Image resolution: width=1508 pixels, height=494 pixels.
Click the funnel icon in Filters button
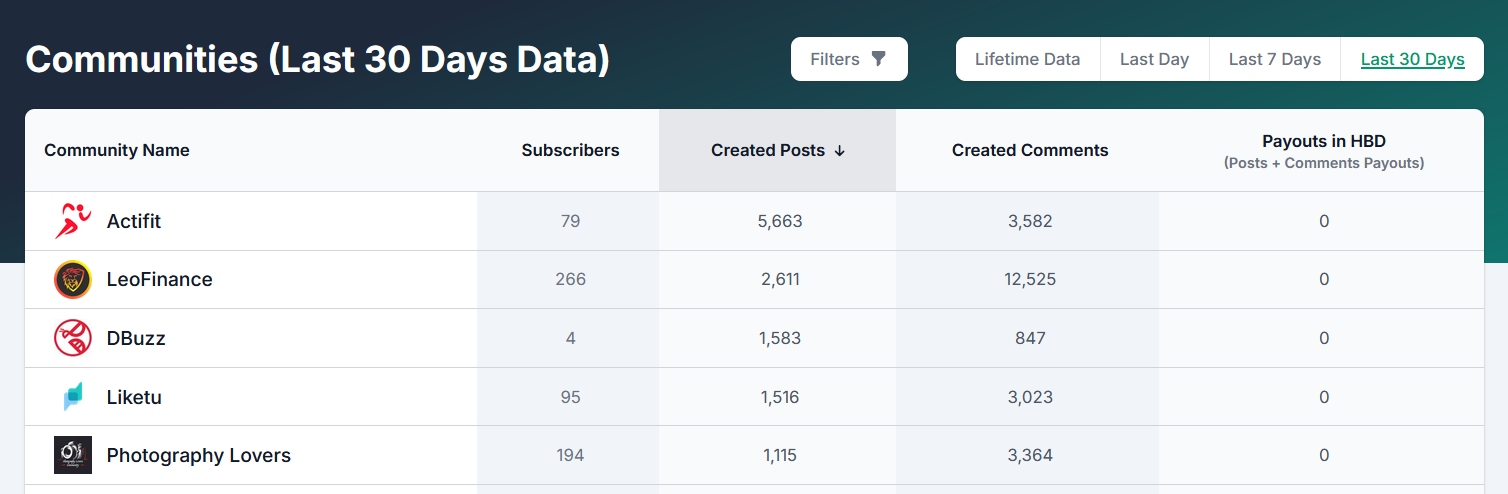click(x=878, y=59)
